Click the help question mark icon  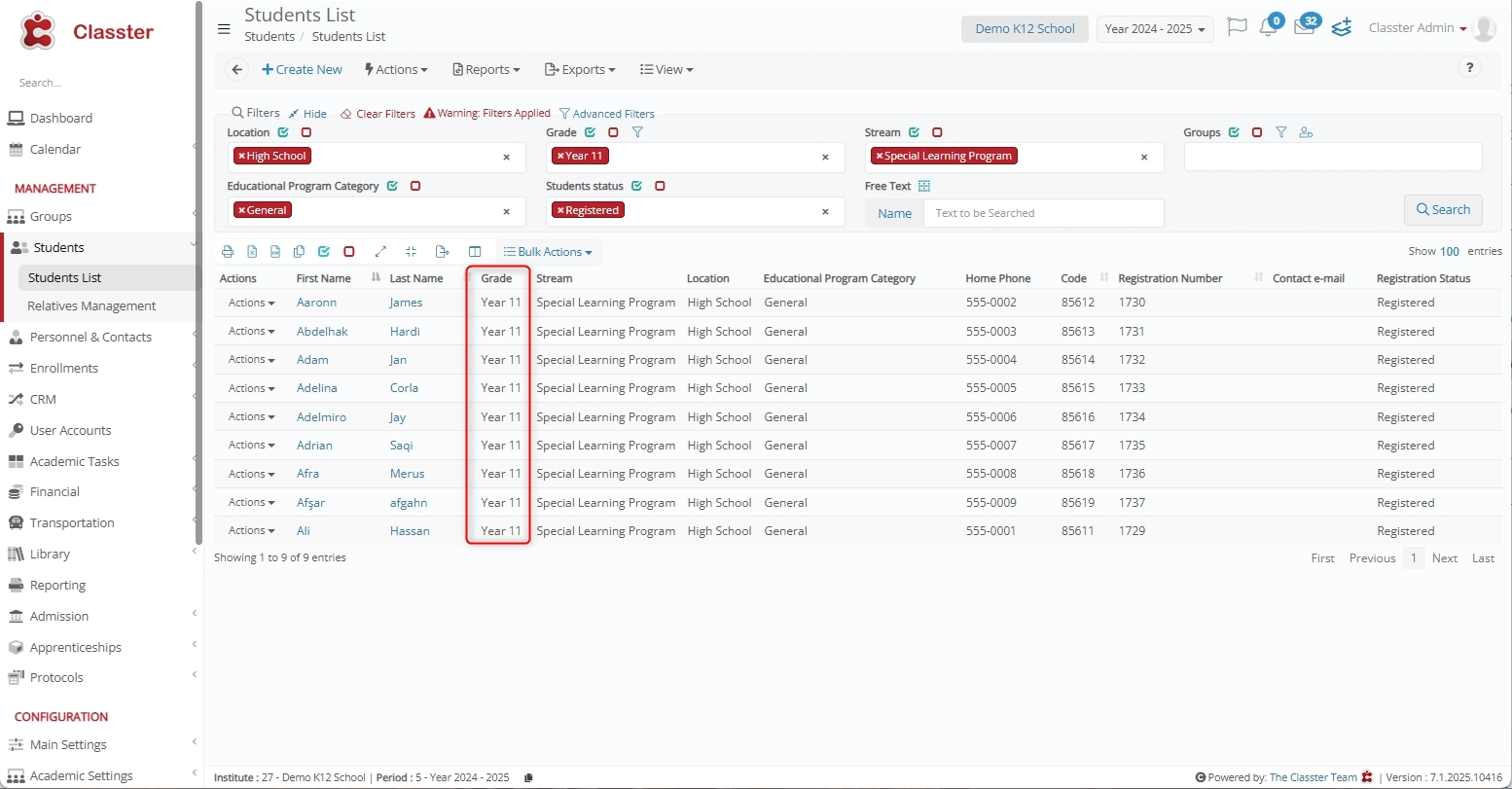1469,68
